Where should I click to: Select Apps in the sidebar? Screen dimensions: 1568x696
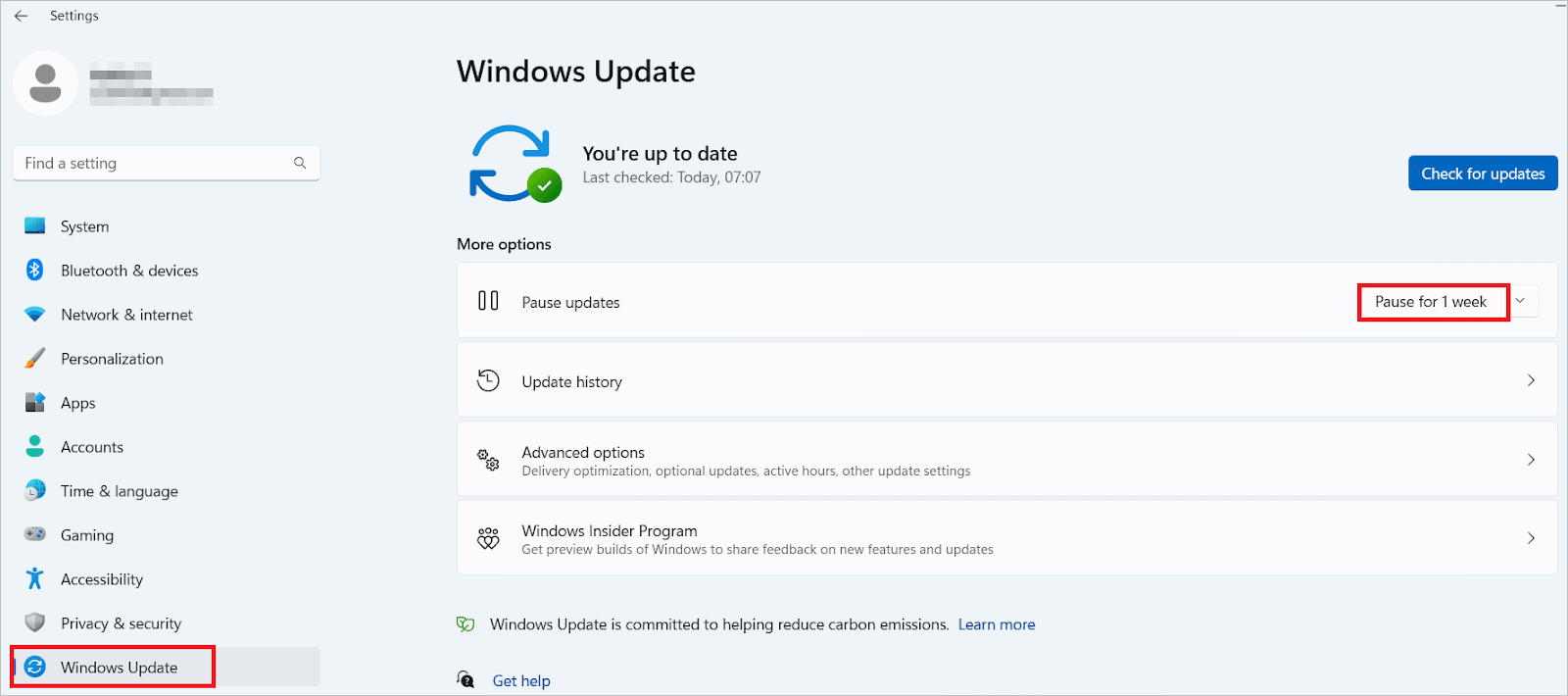[x=167, y=403]
